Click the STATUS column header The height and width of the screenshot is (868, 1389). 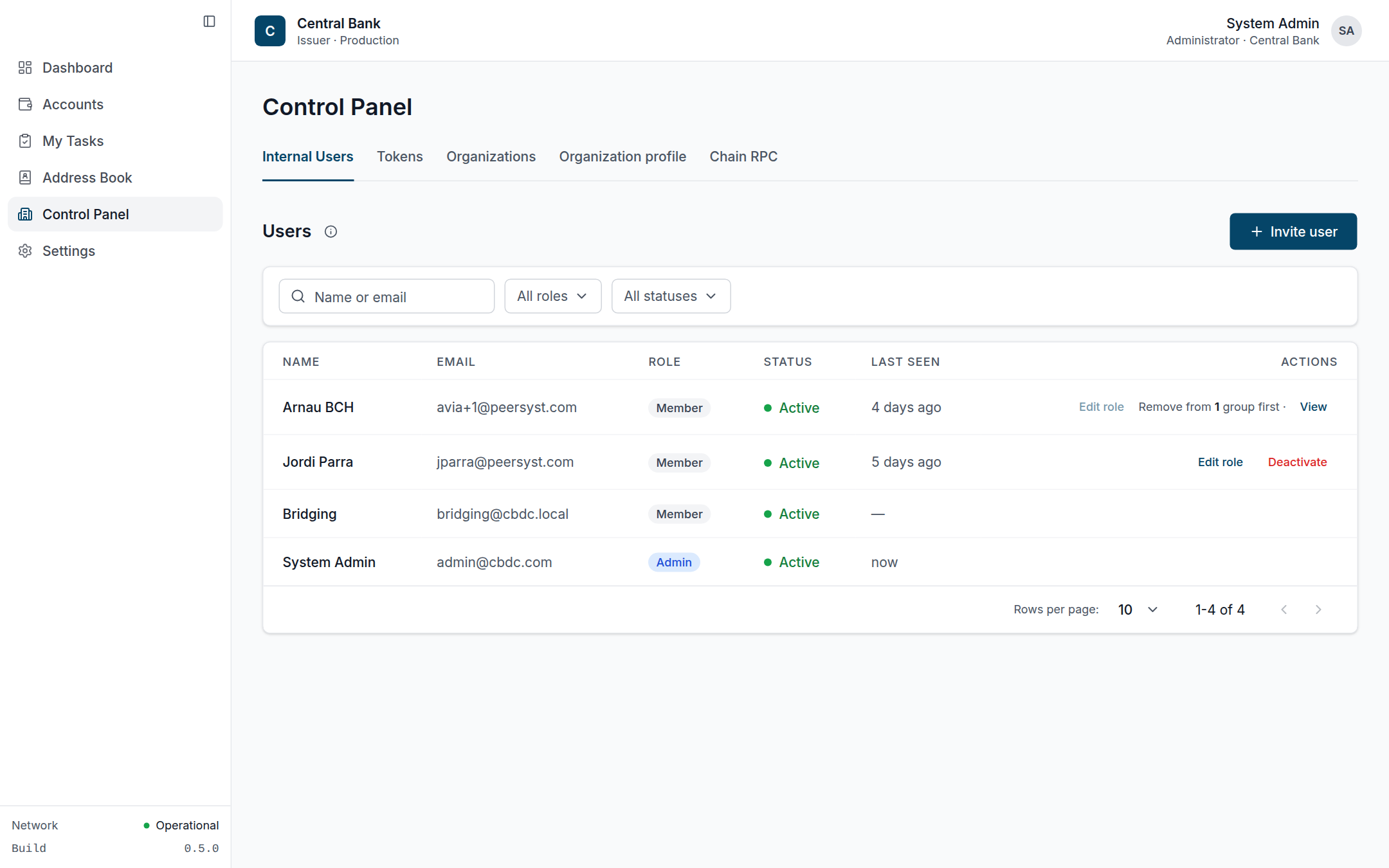pos(788,362)
